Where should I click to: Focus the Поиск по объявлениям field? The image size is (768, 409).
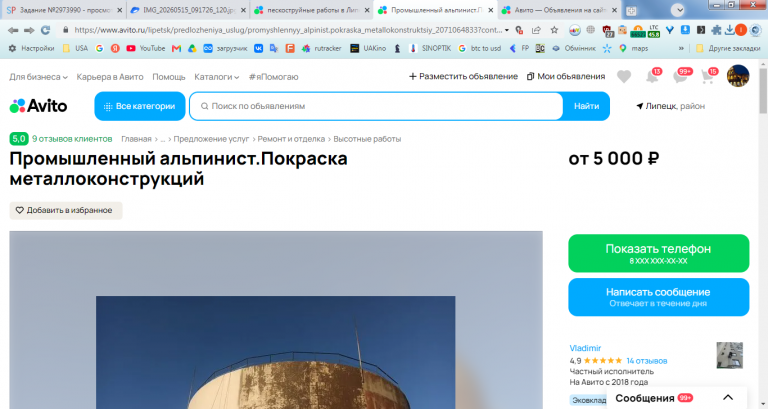[376, 106]
